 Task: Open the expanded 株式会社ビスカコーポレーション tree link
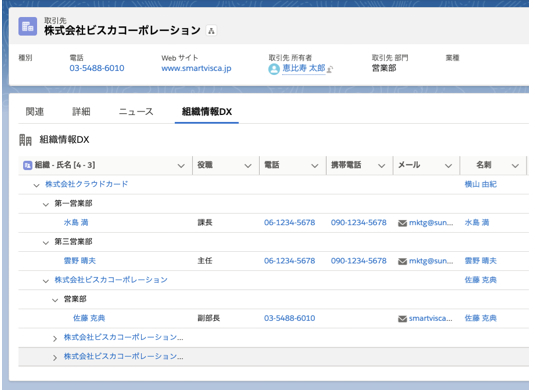(111, 280)
